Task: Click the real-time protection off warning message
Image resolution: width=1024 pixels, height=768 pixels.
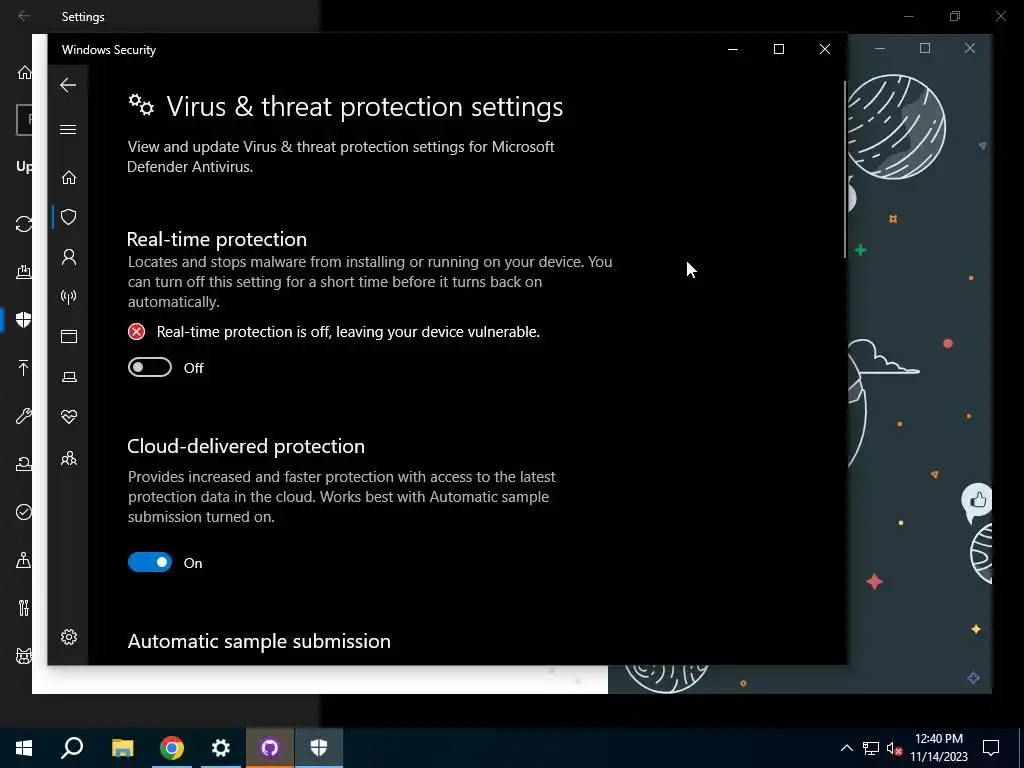Action: coord(348,332)
